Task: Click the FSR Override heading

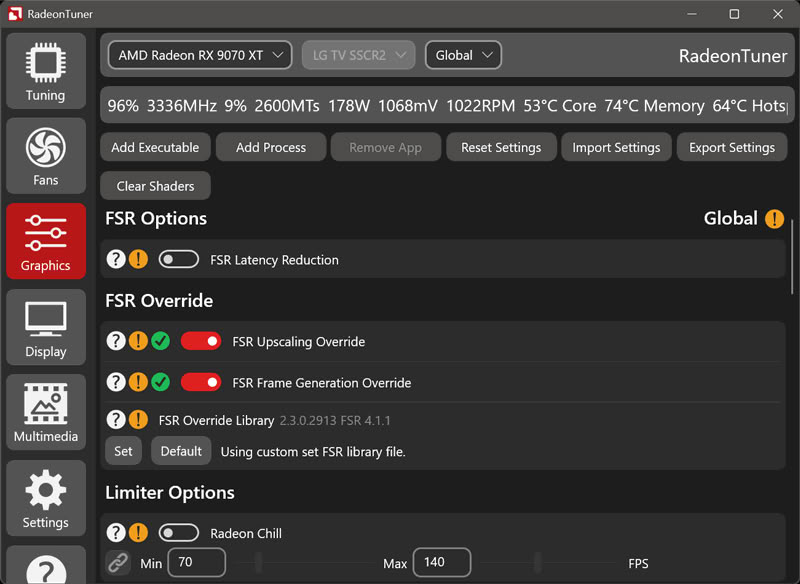Action: click(159, 300)
